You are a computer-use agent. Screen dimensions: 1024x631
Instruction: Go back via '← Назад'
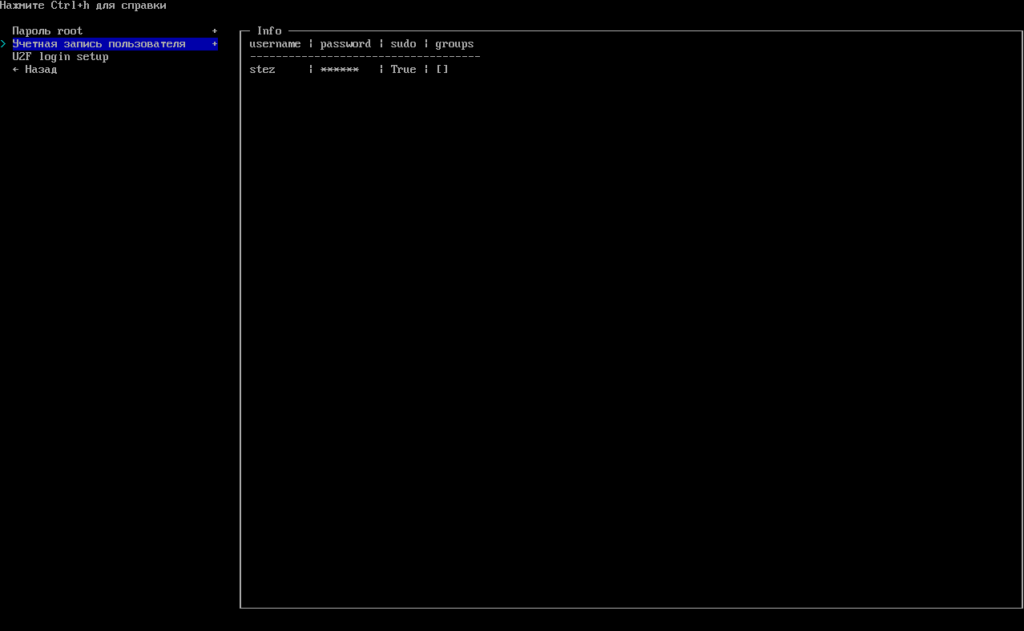coord(35,70)
